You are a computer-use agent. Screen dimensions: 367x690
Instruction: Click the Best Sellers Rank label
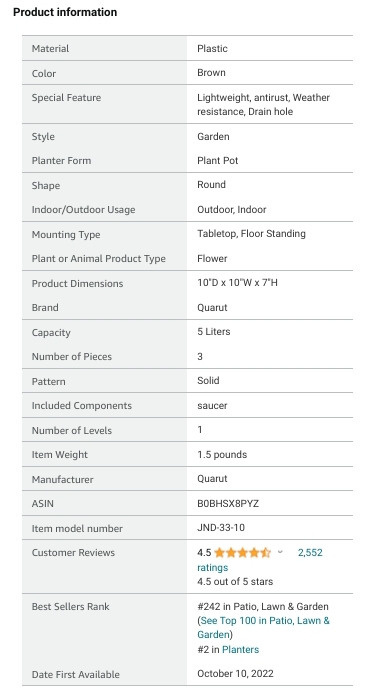70,606
